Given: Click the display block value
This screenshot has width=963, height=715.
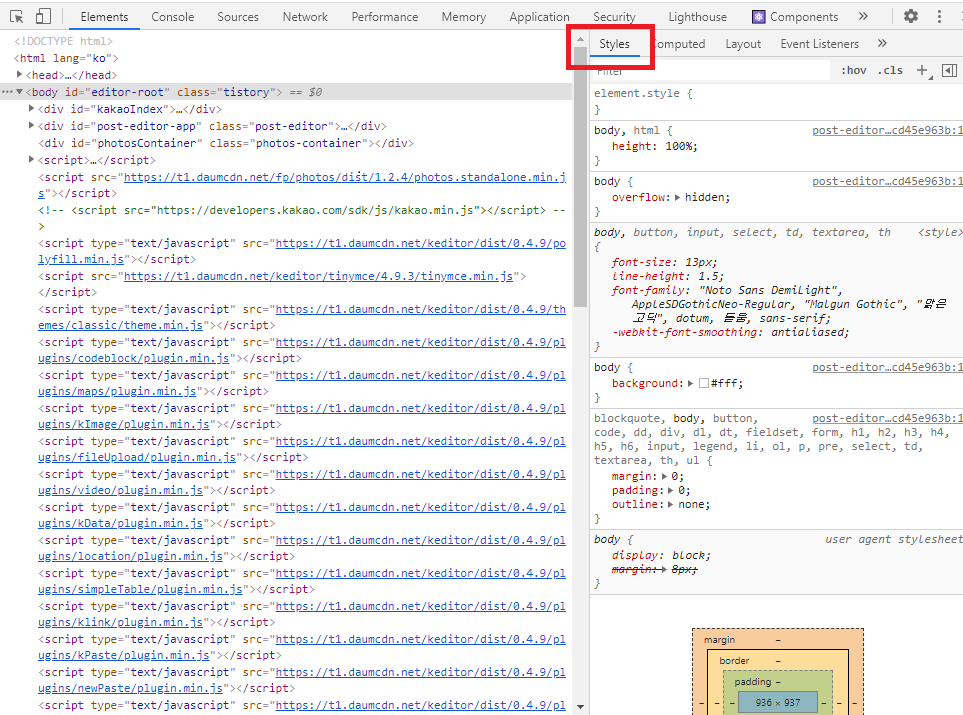Looking at the screenshot, I should pos(689,555).
